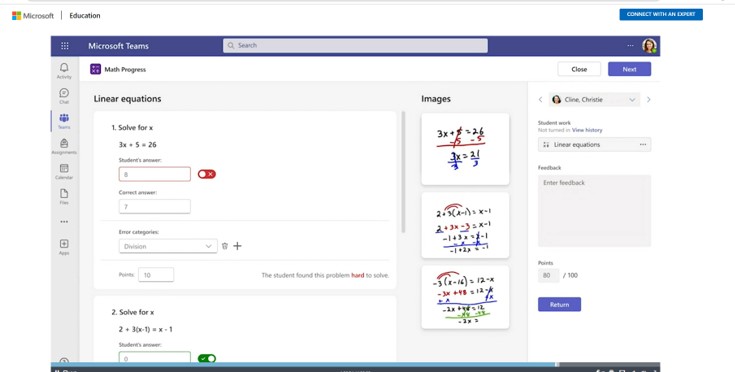The image size is (735, 372).
Task: Click the Math Progress app icon
Action: pyautogui.click(x=96, y=69)
